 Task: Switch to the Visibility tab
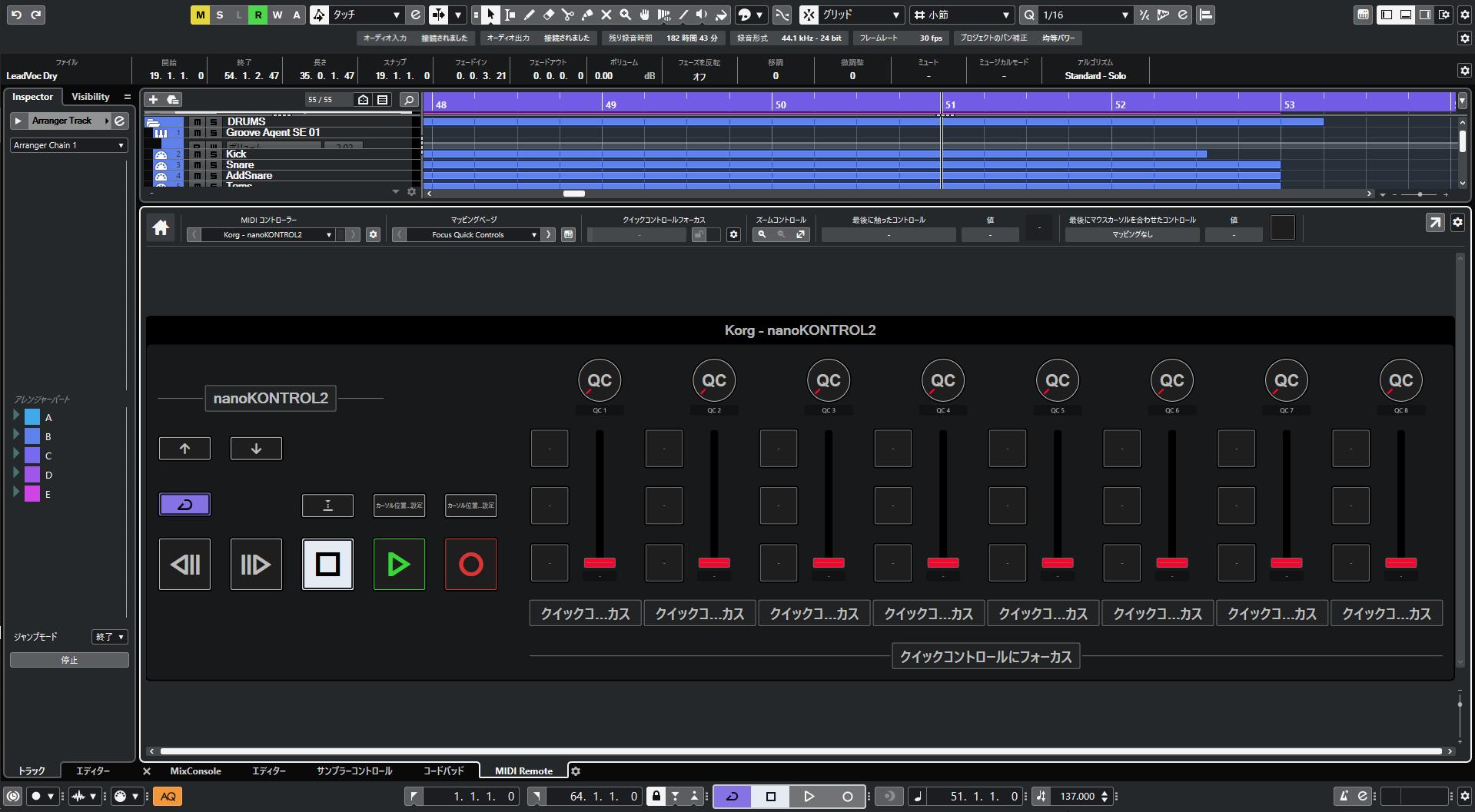(91, 97)
